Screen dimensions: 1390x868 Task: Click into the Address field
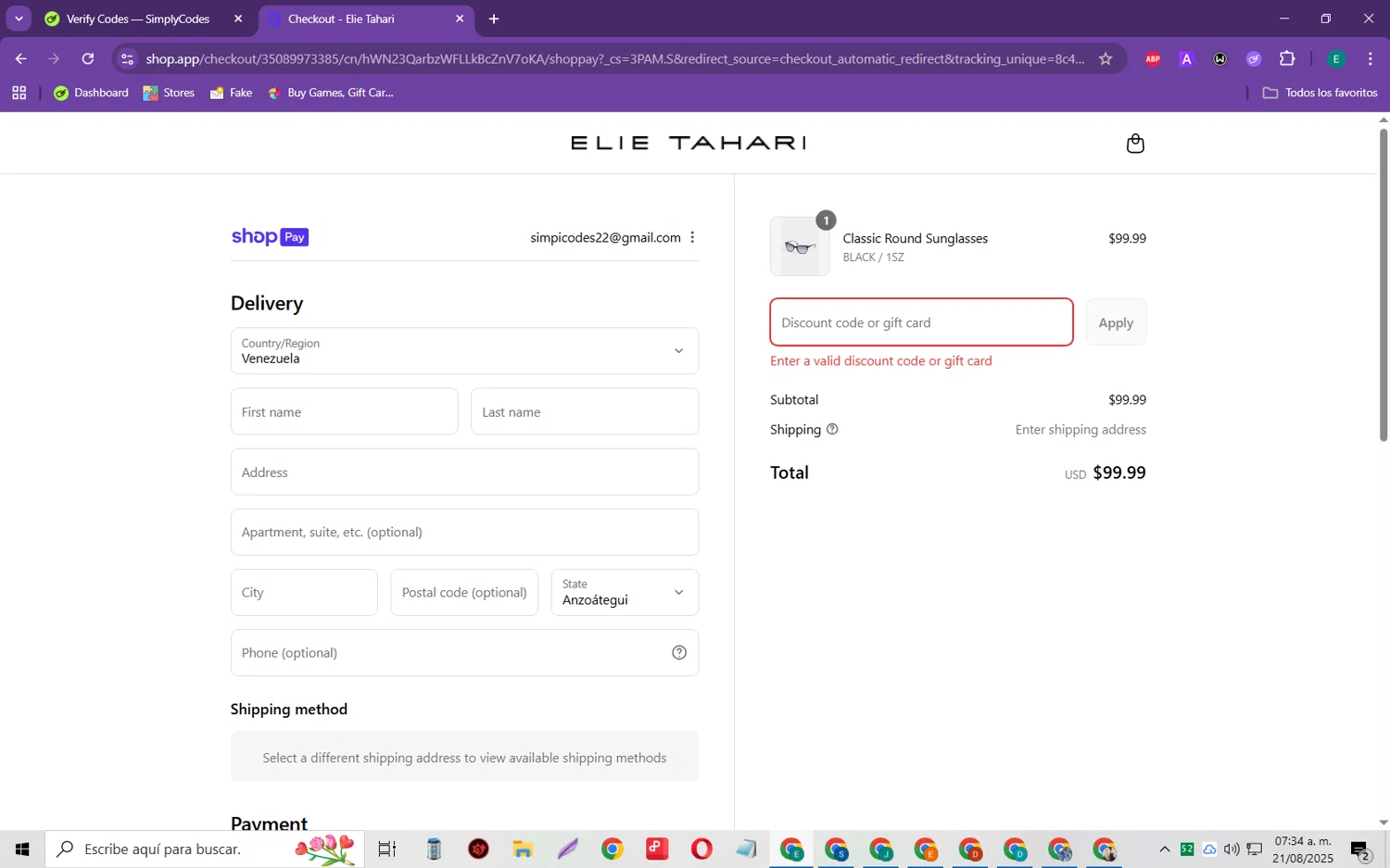click(x=464, y=472)
